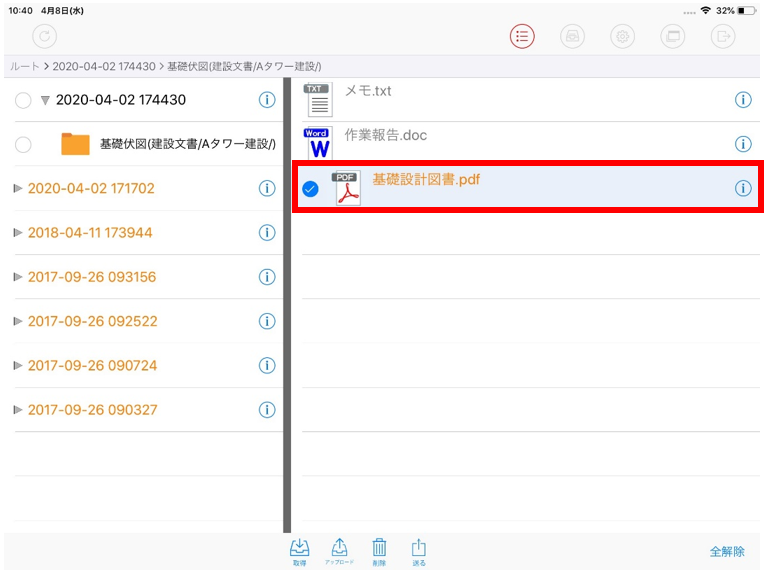
Task: Go to ルート in breadcrumb path
Action: (x=24, y=66)
